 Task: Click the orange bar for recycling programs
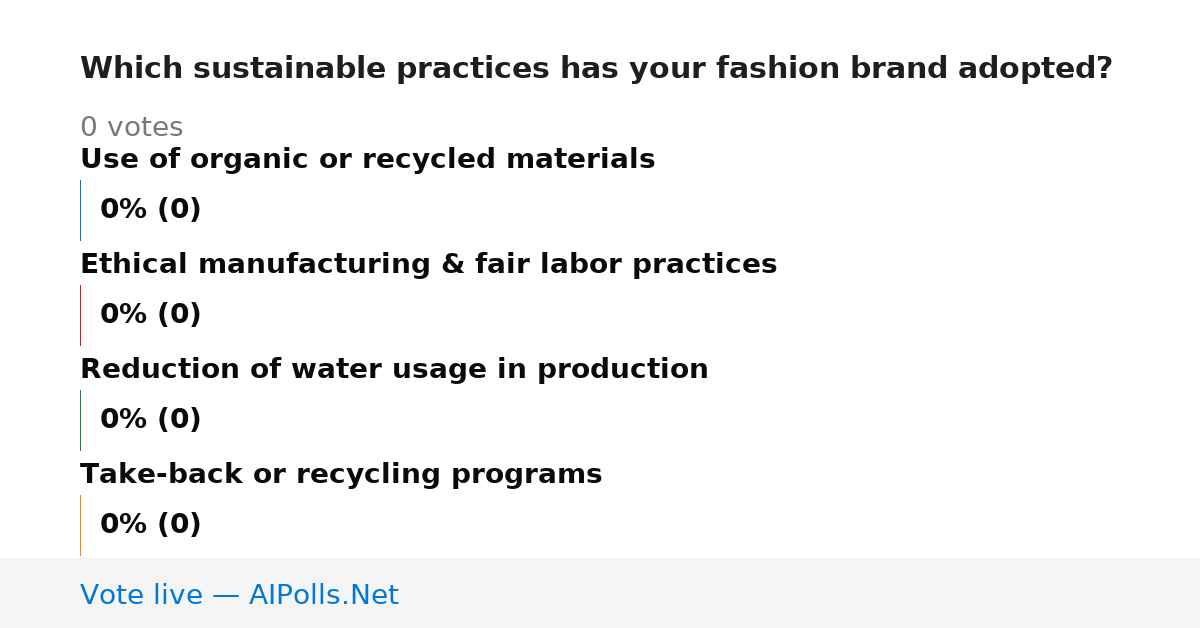[80, 525]
